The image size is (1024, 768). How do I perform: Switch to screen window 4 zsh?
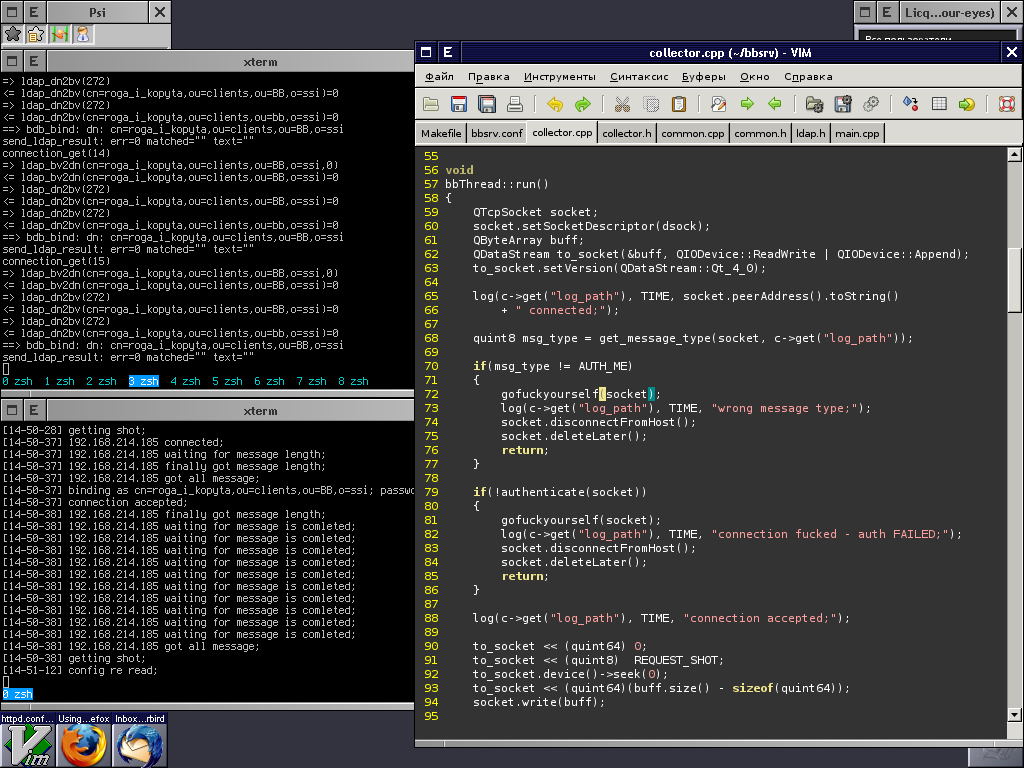click(x=185, y=381)
